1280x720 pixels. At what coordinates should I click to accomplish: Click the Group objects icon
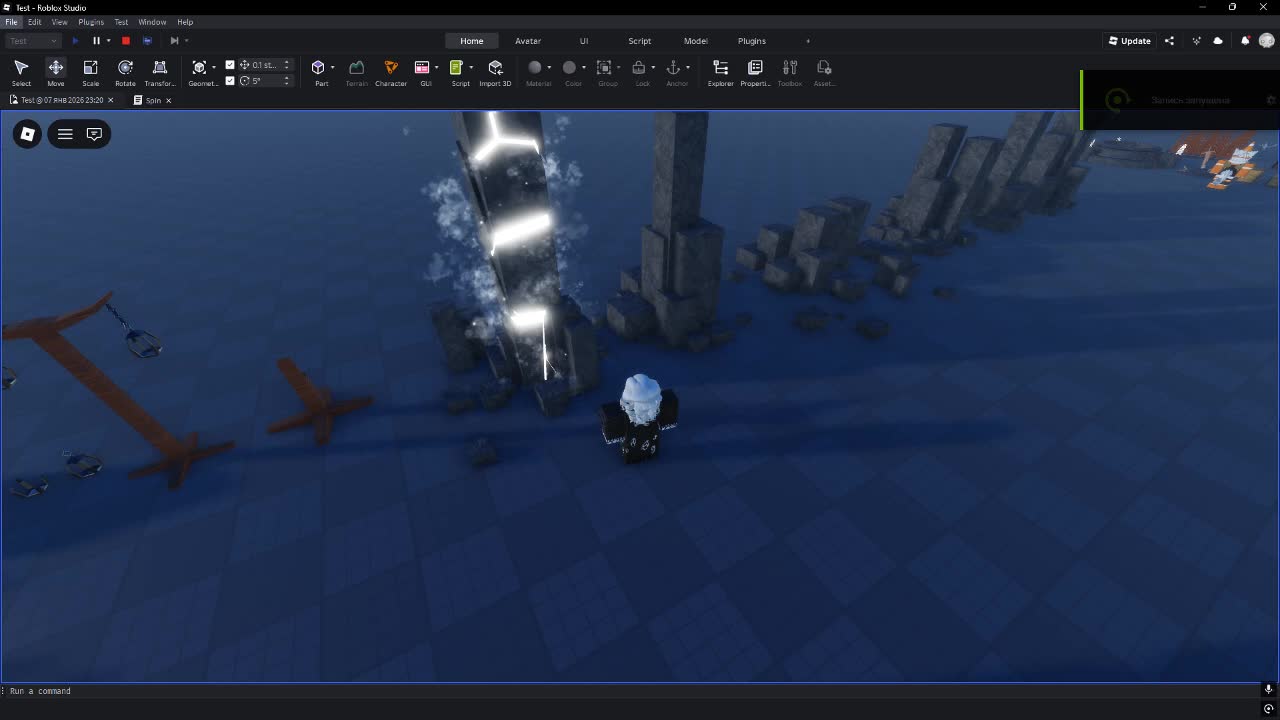pyautogui.click(x=604, y=67)
